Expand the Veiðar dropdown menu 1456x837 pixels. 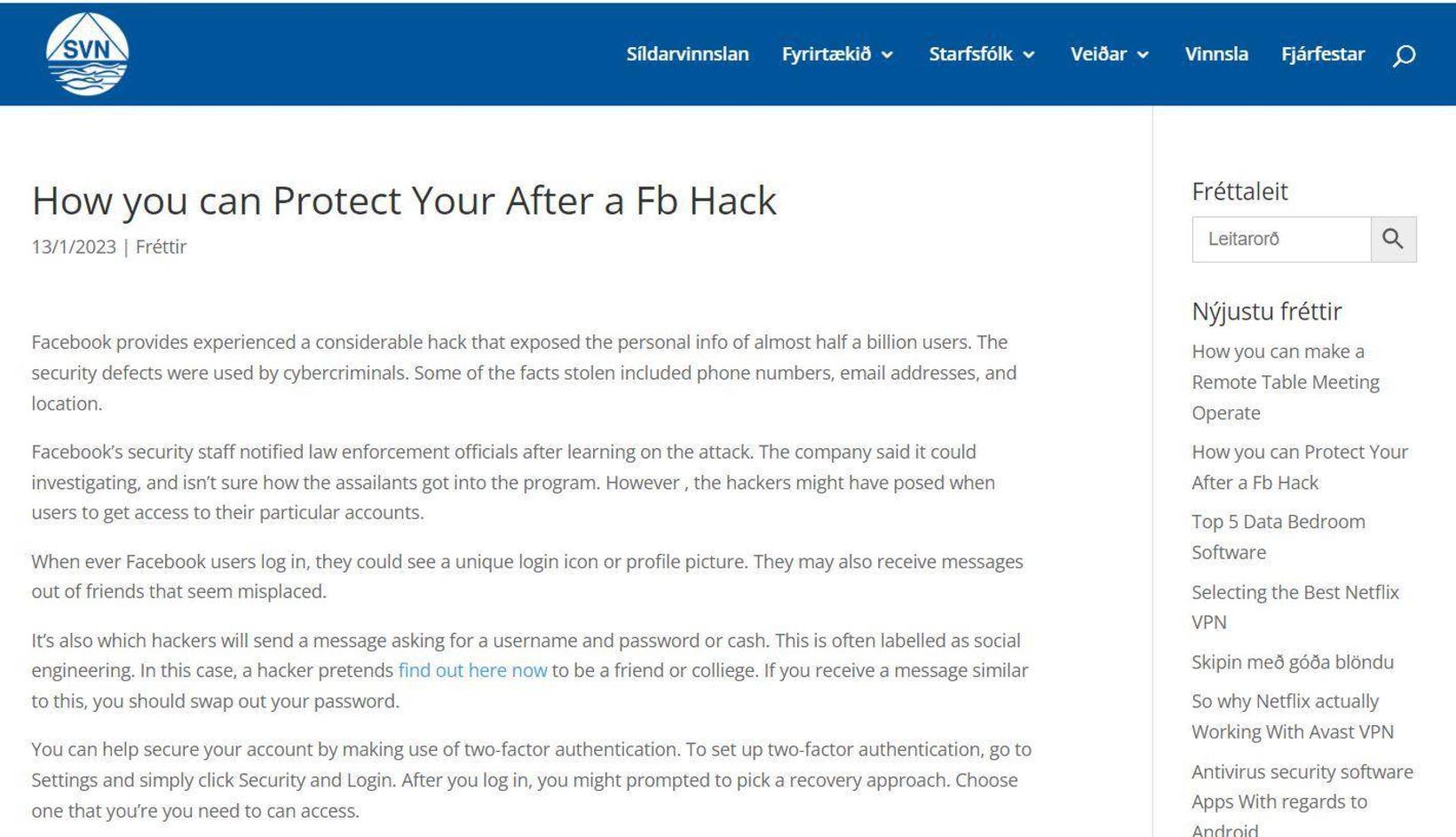(x=1110, y=54)
